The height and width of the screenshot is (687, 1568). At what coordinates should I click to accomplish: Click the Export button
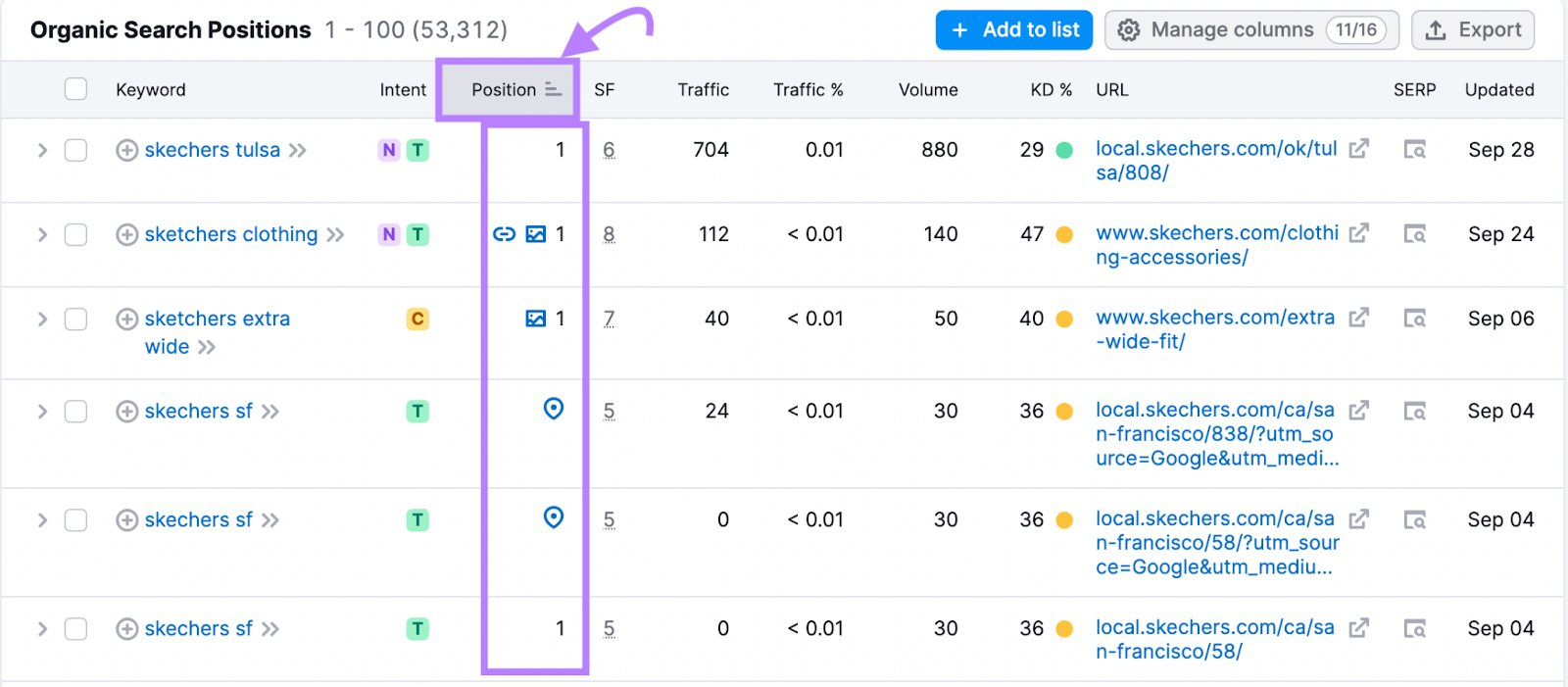(1473, 29)
